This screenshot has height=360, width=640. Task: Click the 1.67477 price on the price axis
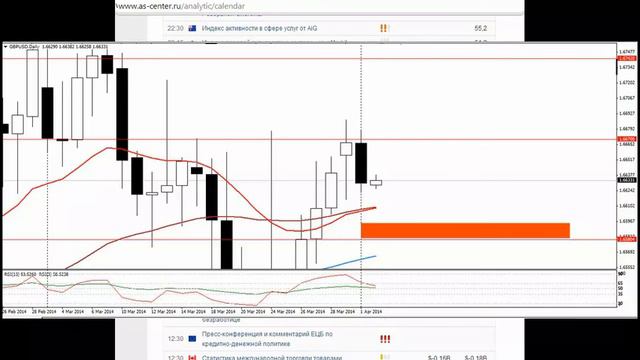(x=627, y=52)
